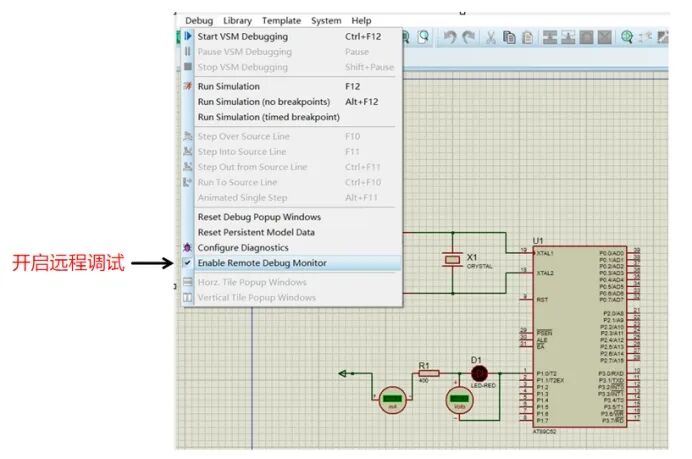Click the XTAL2 pin label on U1
This screenshot has width=692, height=459.
(545, 273)
